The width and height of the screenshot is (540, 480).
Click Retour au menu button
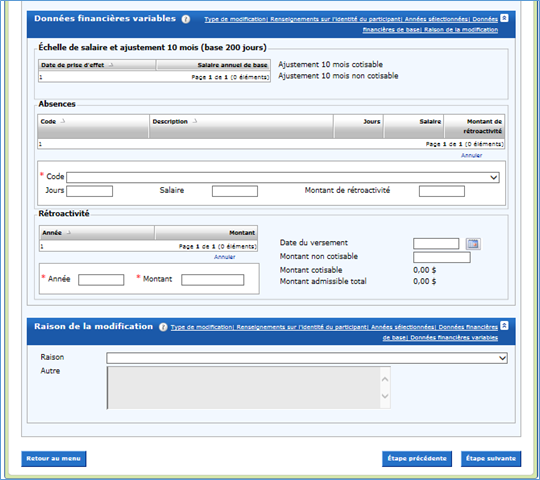[54, 459]
